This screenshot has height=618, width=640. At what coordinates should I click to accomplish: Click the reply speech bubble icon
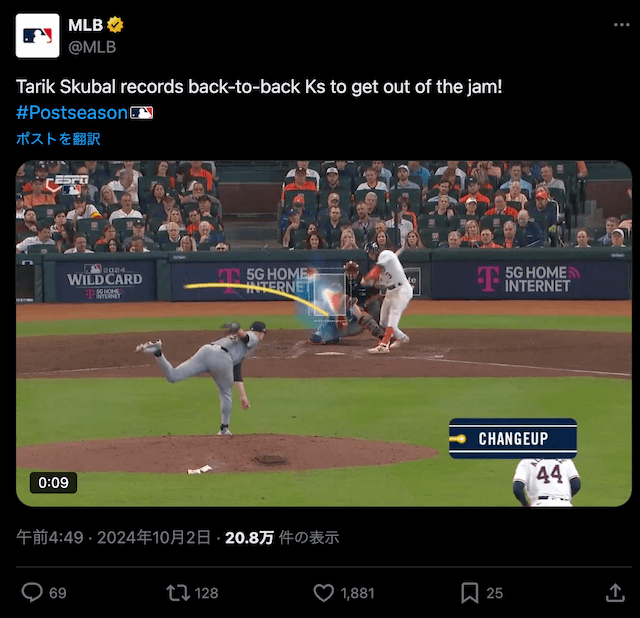click(x=32, y=593)
